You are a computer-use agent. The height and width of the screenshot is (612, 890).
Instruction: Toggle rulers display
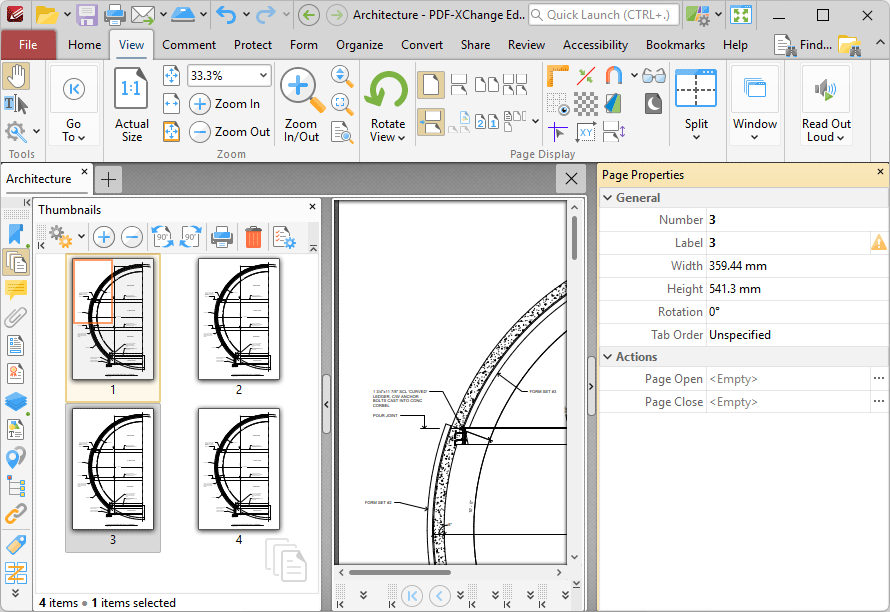coord(558,76)
